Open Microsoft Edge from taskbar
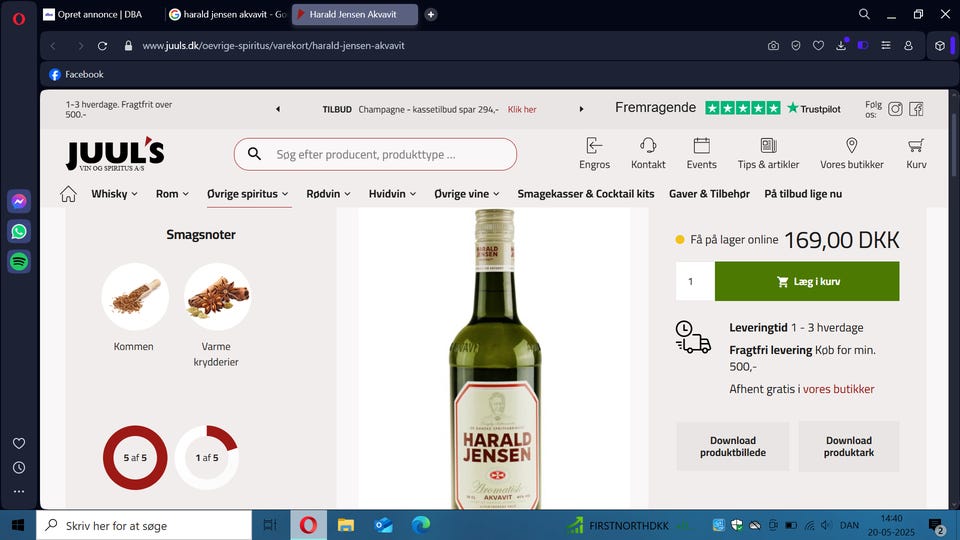The width and height of the screenshot is (960, 540). tap(421, 525)
